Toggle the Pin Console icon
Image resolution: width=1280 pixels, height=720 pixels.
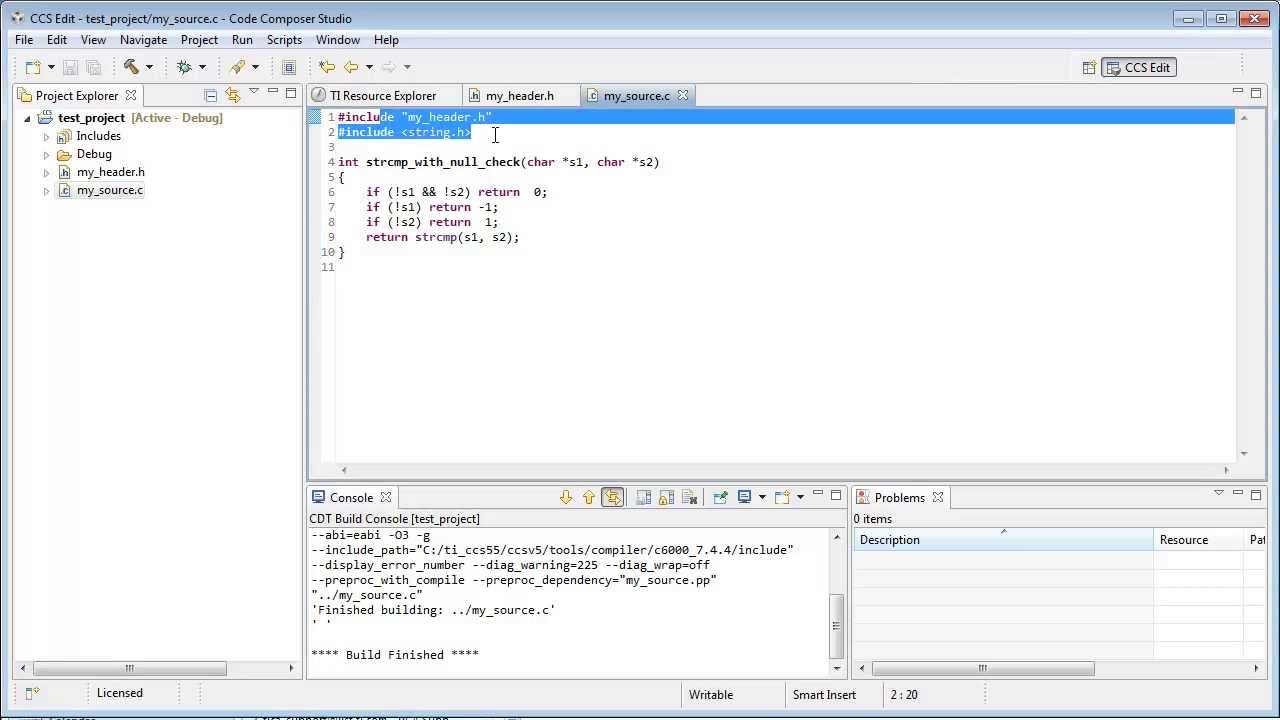tap(720, 497)
